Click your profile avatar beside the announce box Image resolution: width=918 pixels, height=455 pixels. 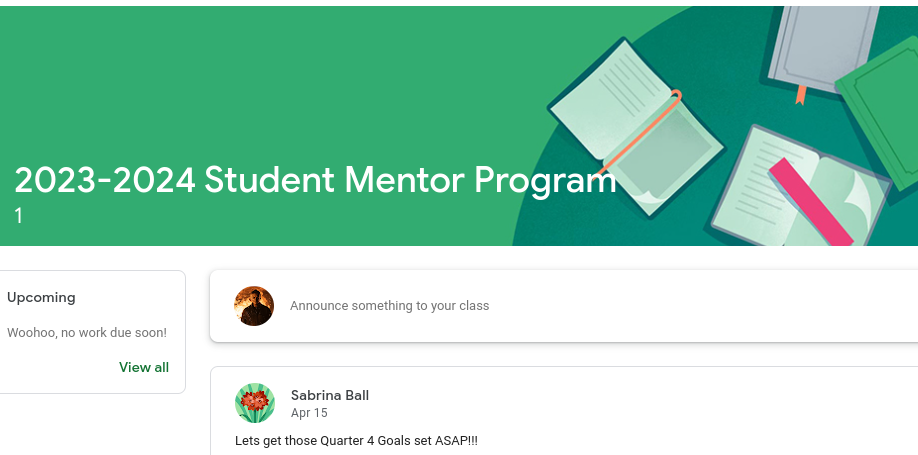pyautogui.click(x=254, y=306)
